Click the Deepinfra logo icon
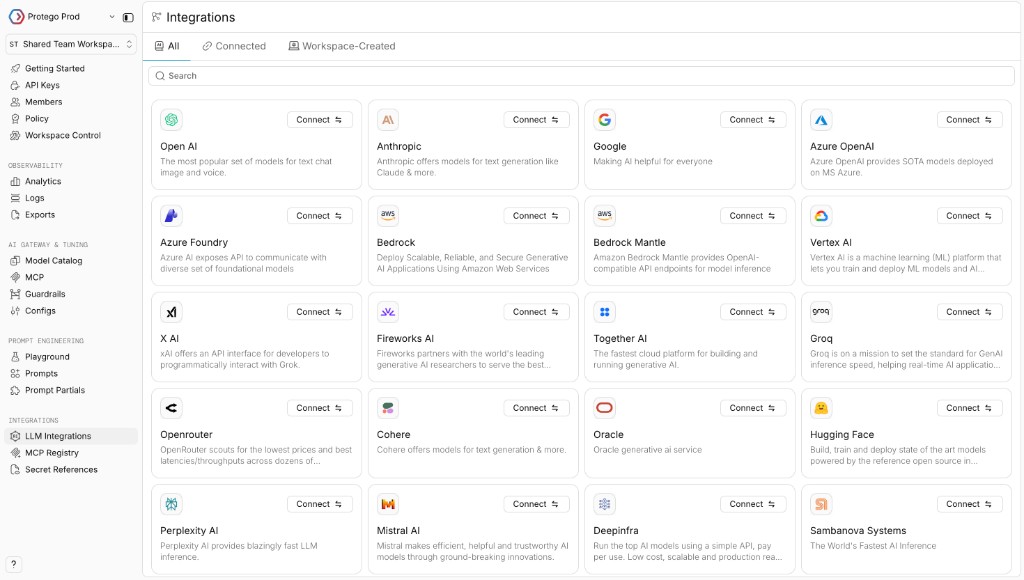 [605, 504]
